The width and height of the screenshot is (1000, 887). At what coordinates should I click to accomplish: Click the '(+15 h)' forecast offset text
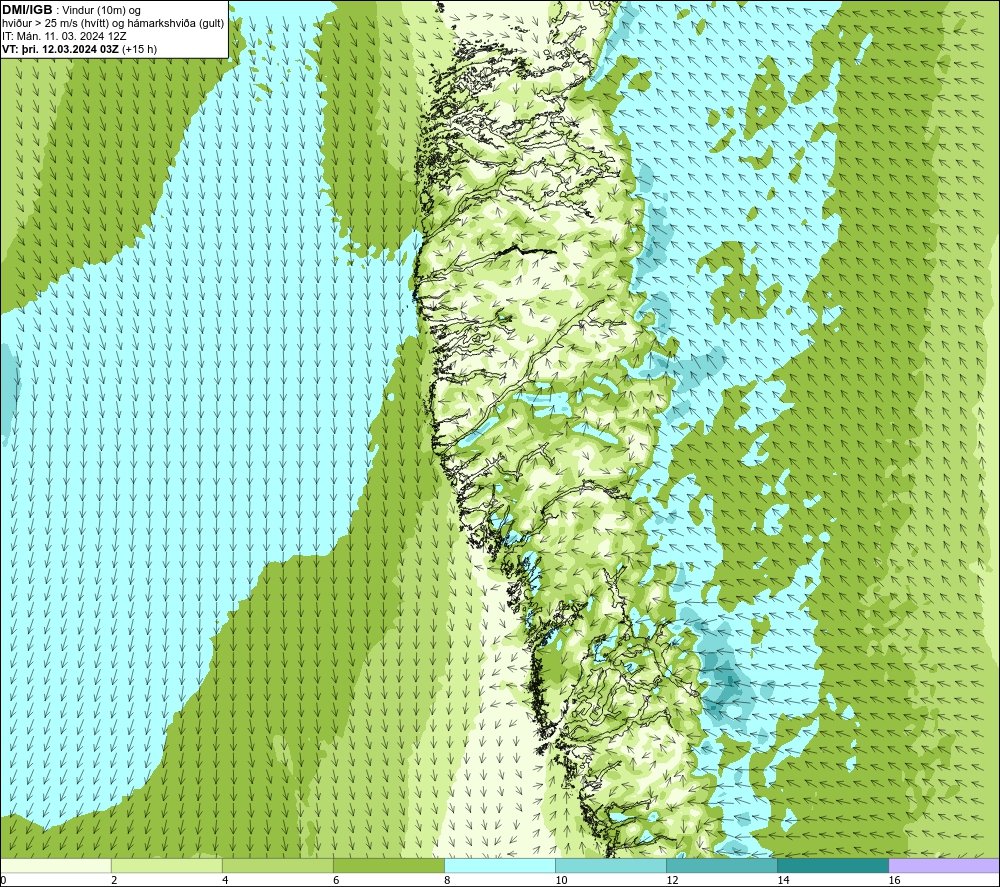tap(139, 49)
